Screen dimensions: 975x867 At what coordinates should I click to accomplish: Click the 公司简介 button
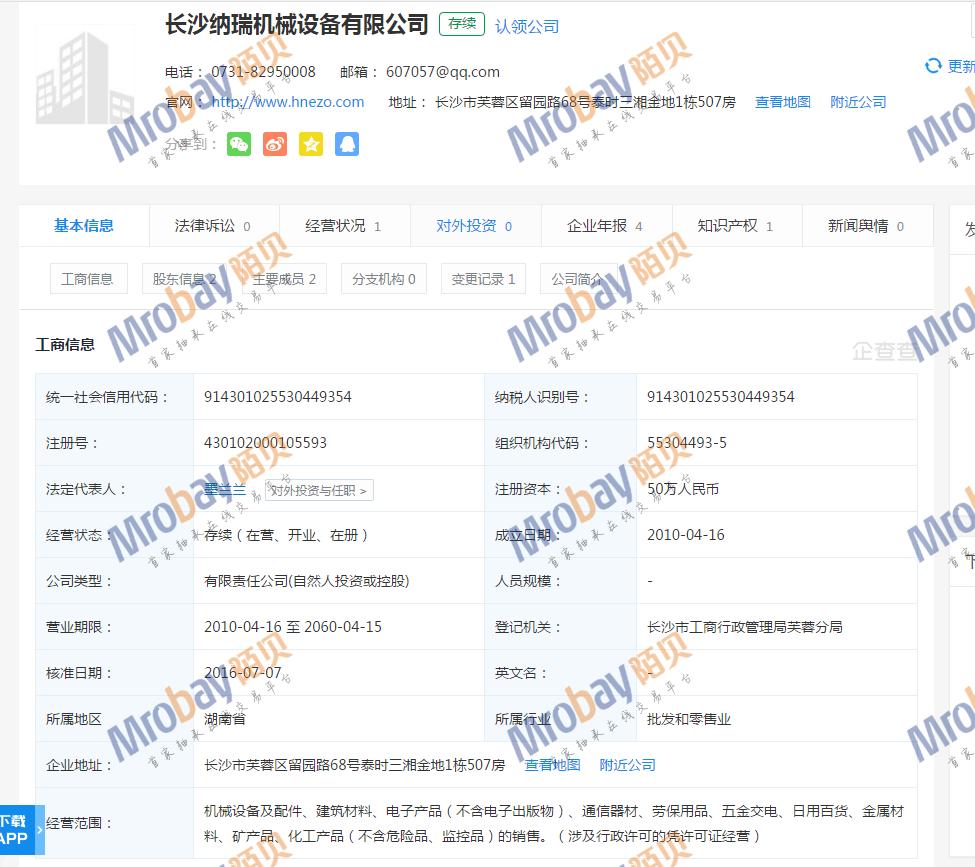tap(577, 279)
